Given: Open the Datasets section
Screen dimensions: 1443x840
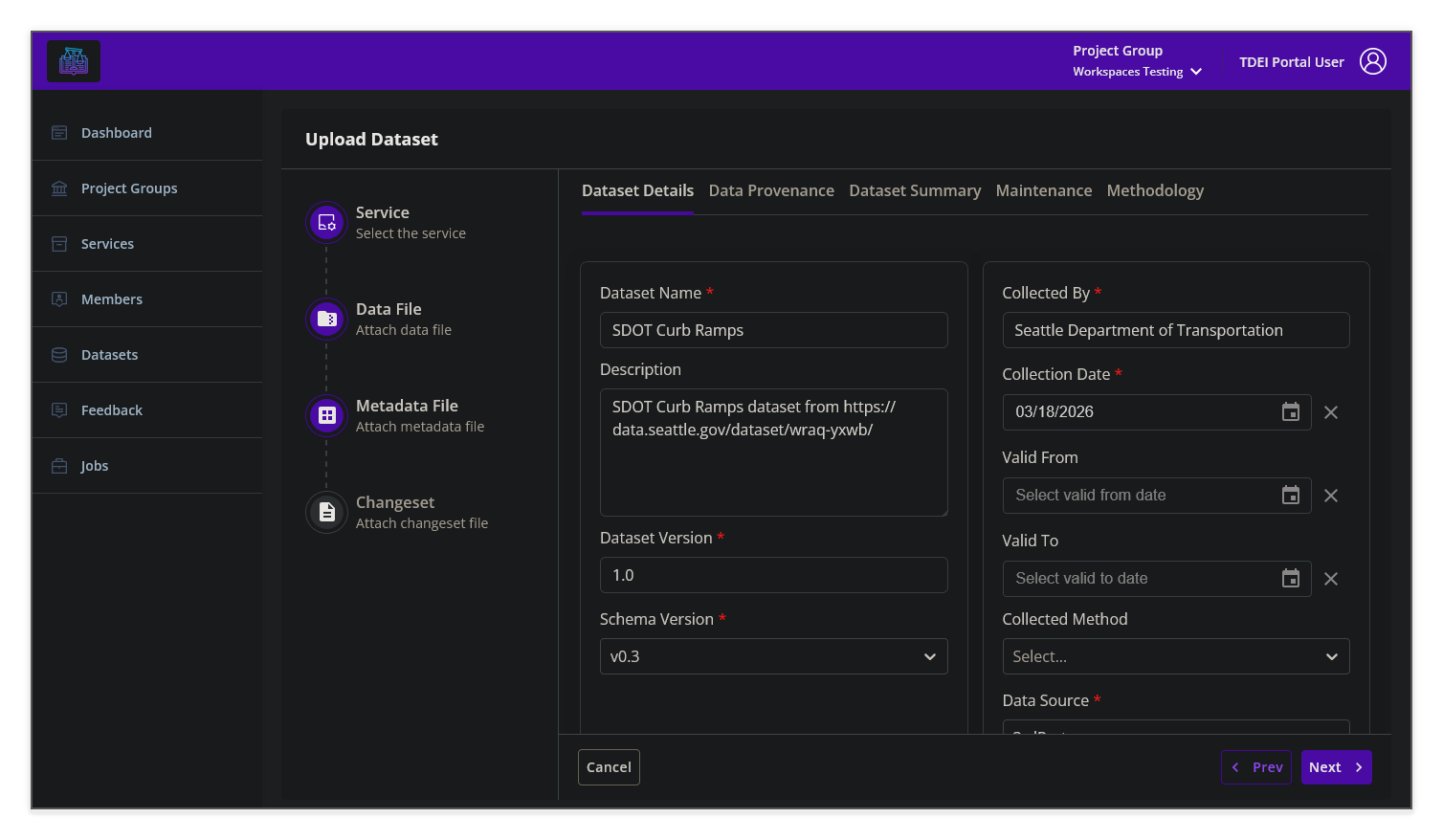Looking at the screenshot, I should click(x=59, y=354).
